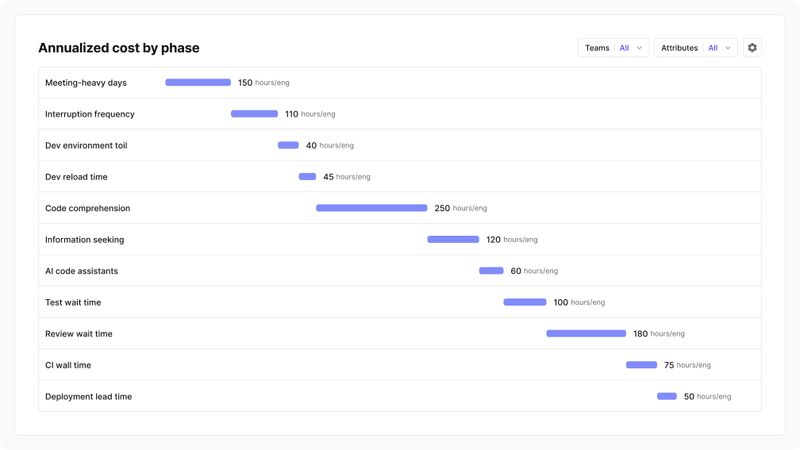
Task: Click the AI code assistants bar
Action: 491,271
